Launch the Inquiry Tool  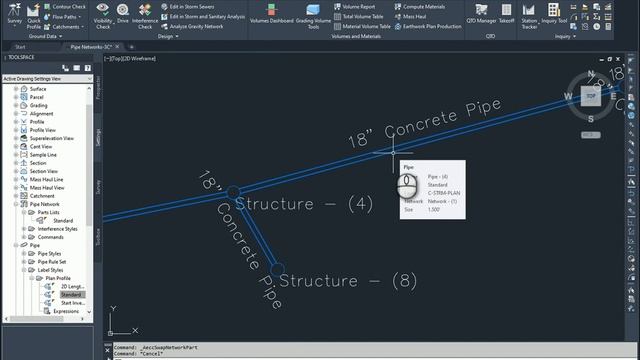(554, 13)
